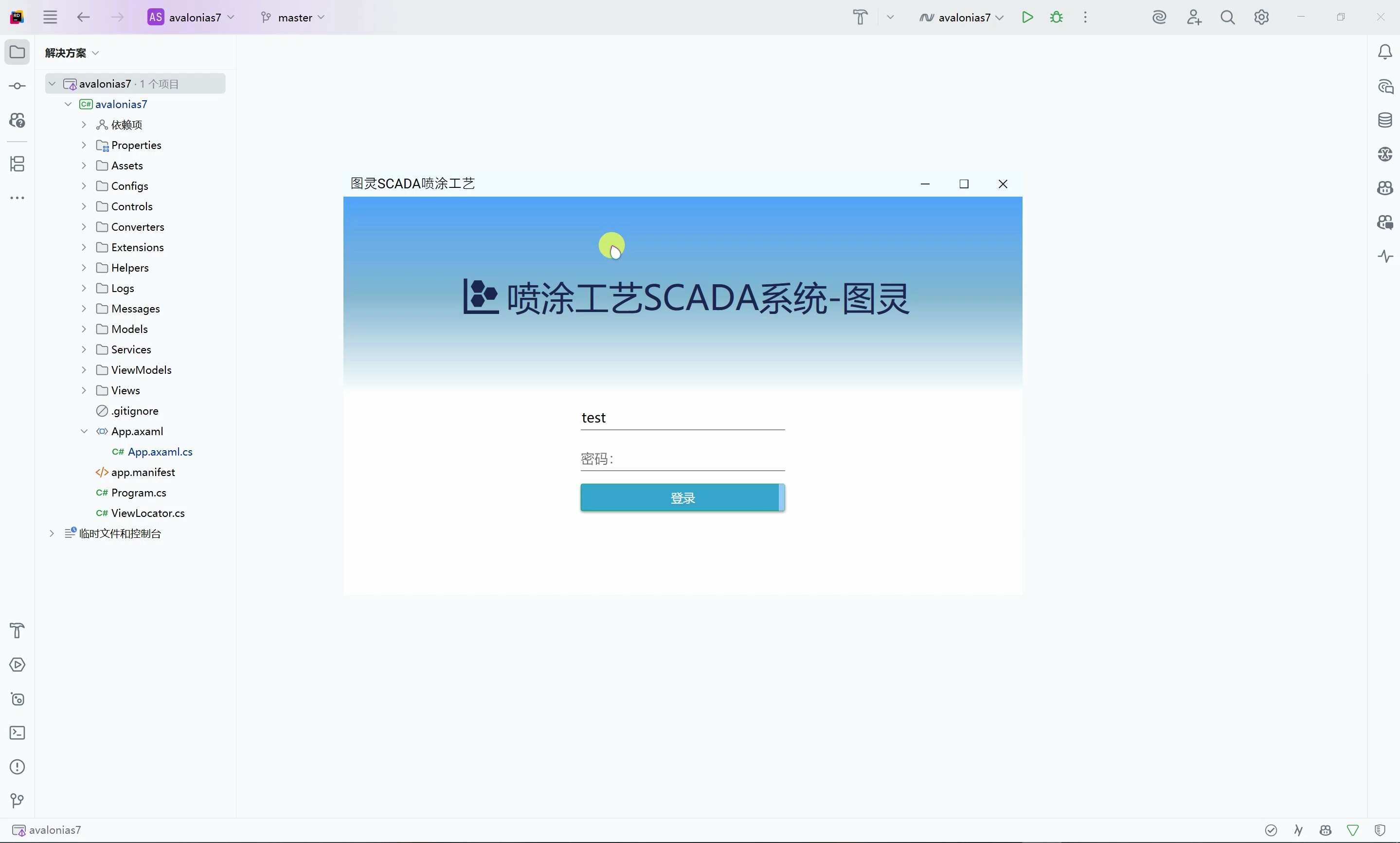Collapse the avalonias7 solution node
Viewport: 1400px width, 843px height.
(52, 84)
